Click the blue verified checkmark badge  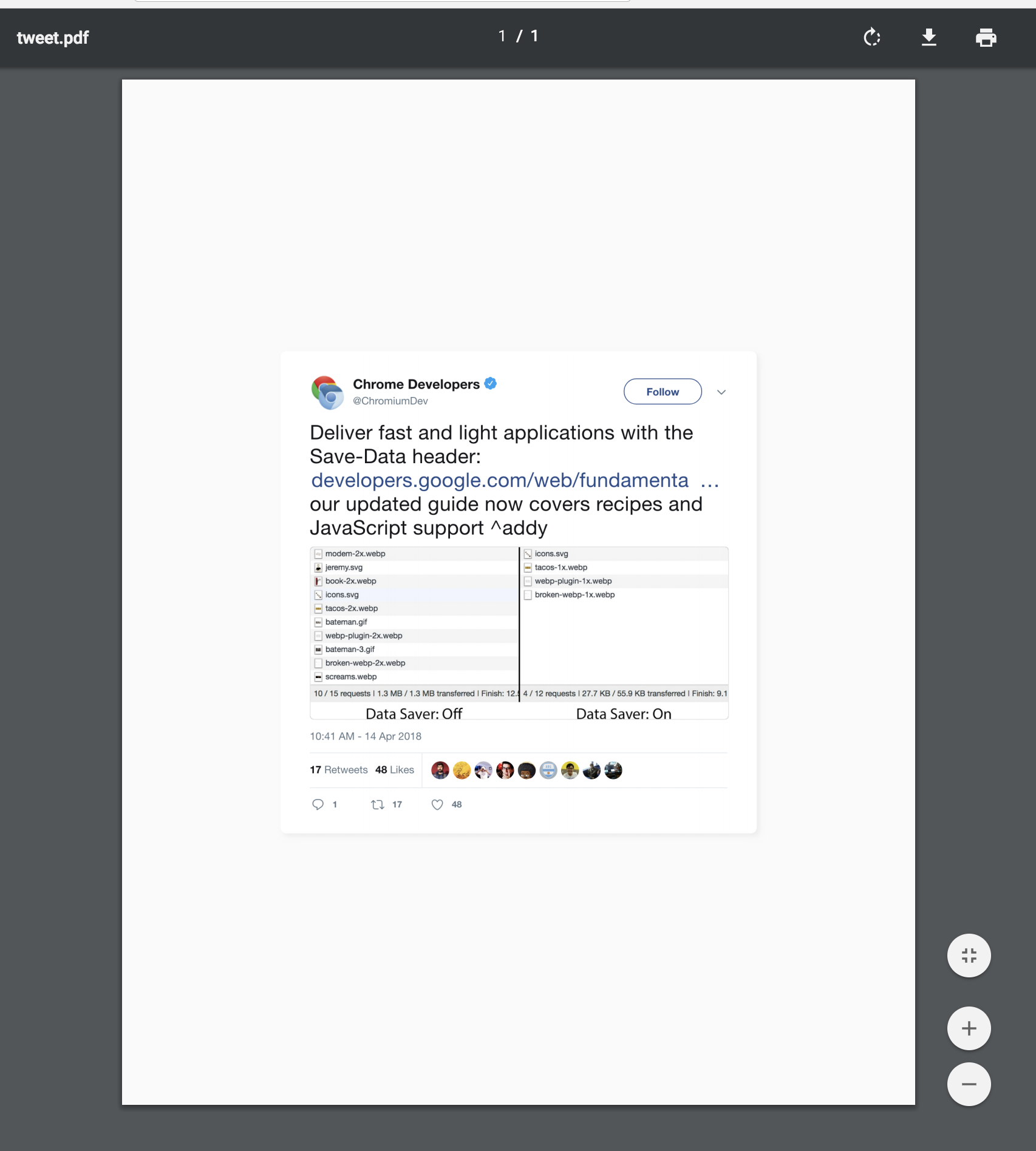pos(491,383)
